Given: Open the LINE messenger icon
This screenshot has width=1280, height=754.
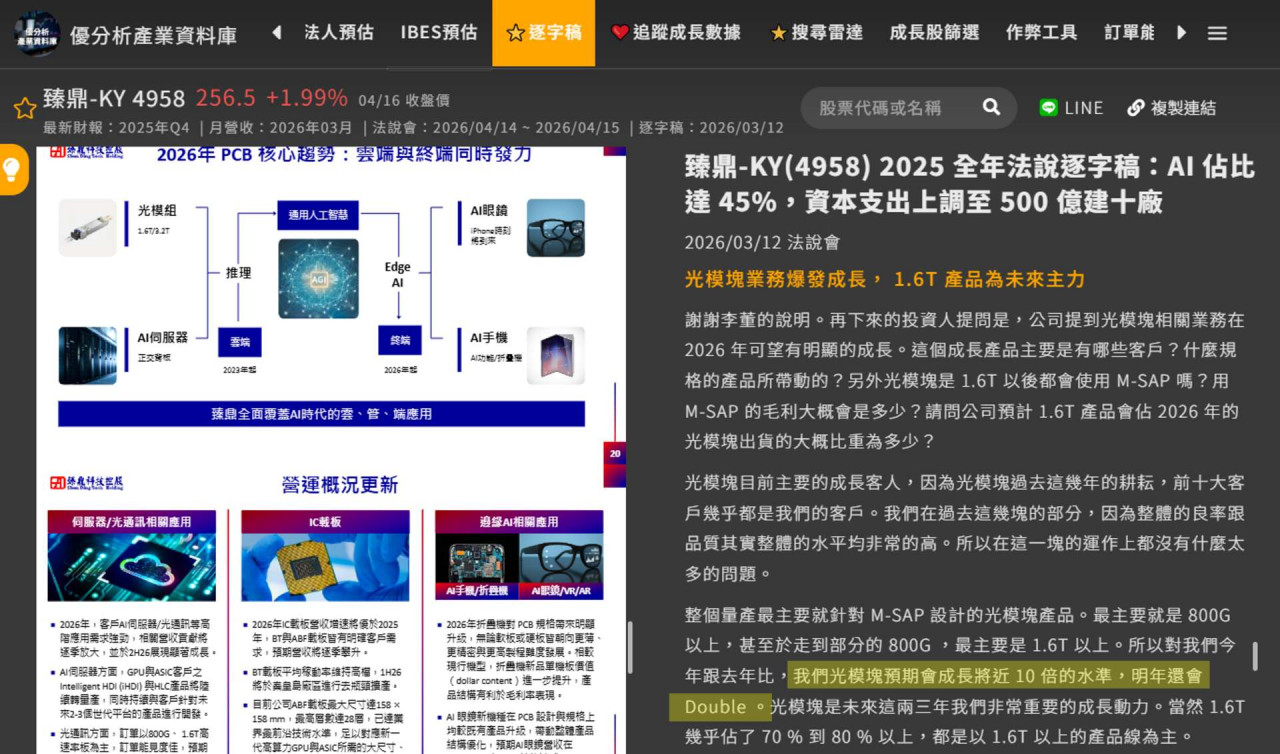Looking at the screenshot, I should [1048, 107].
